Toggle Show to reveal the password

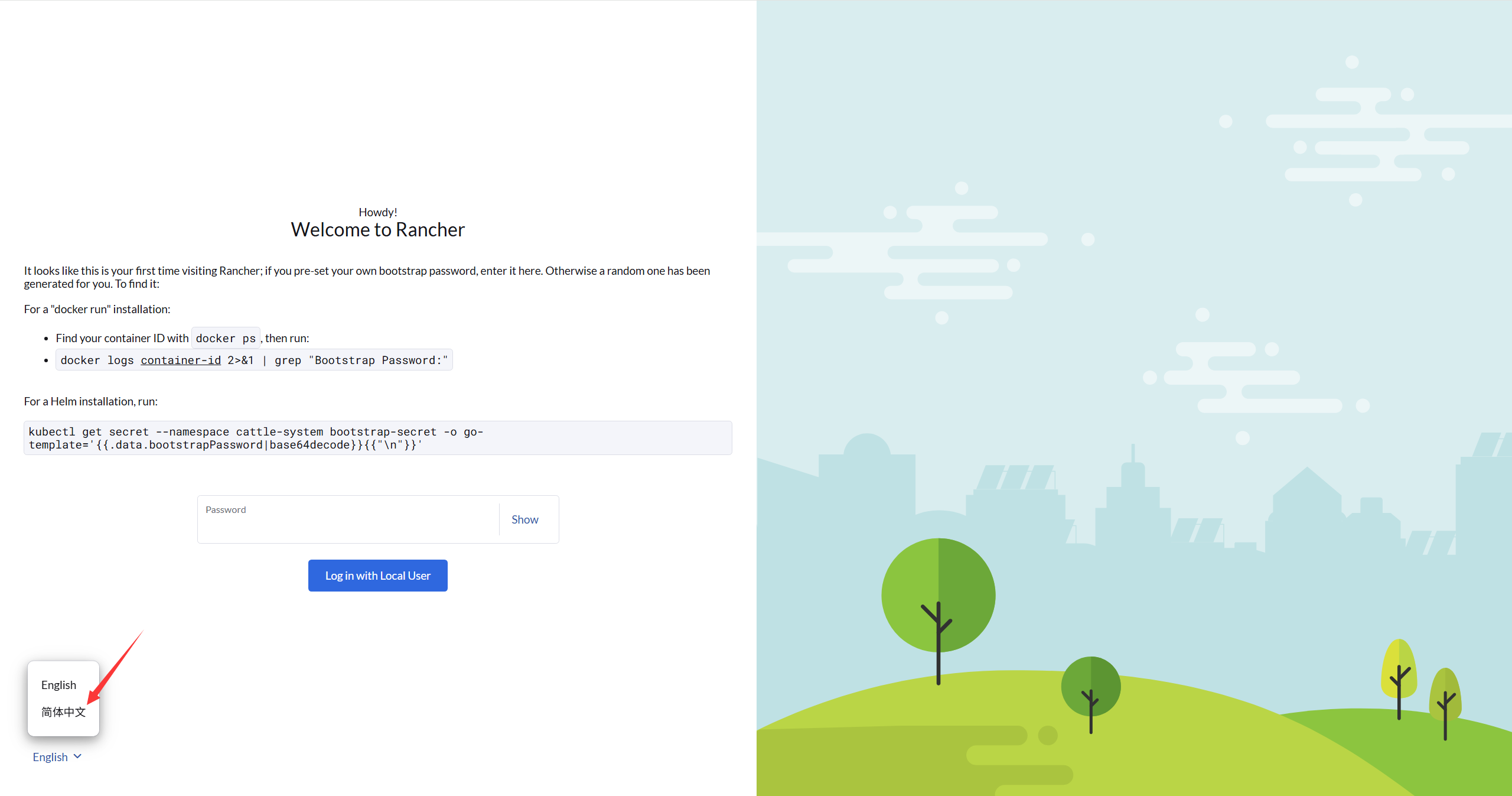[x=524, y=519]
